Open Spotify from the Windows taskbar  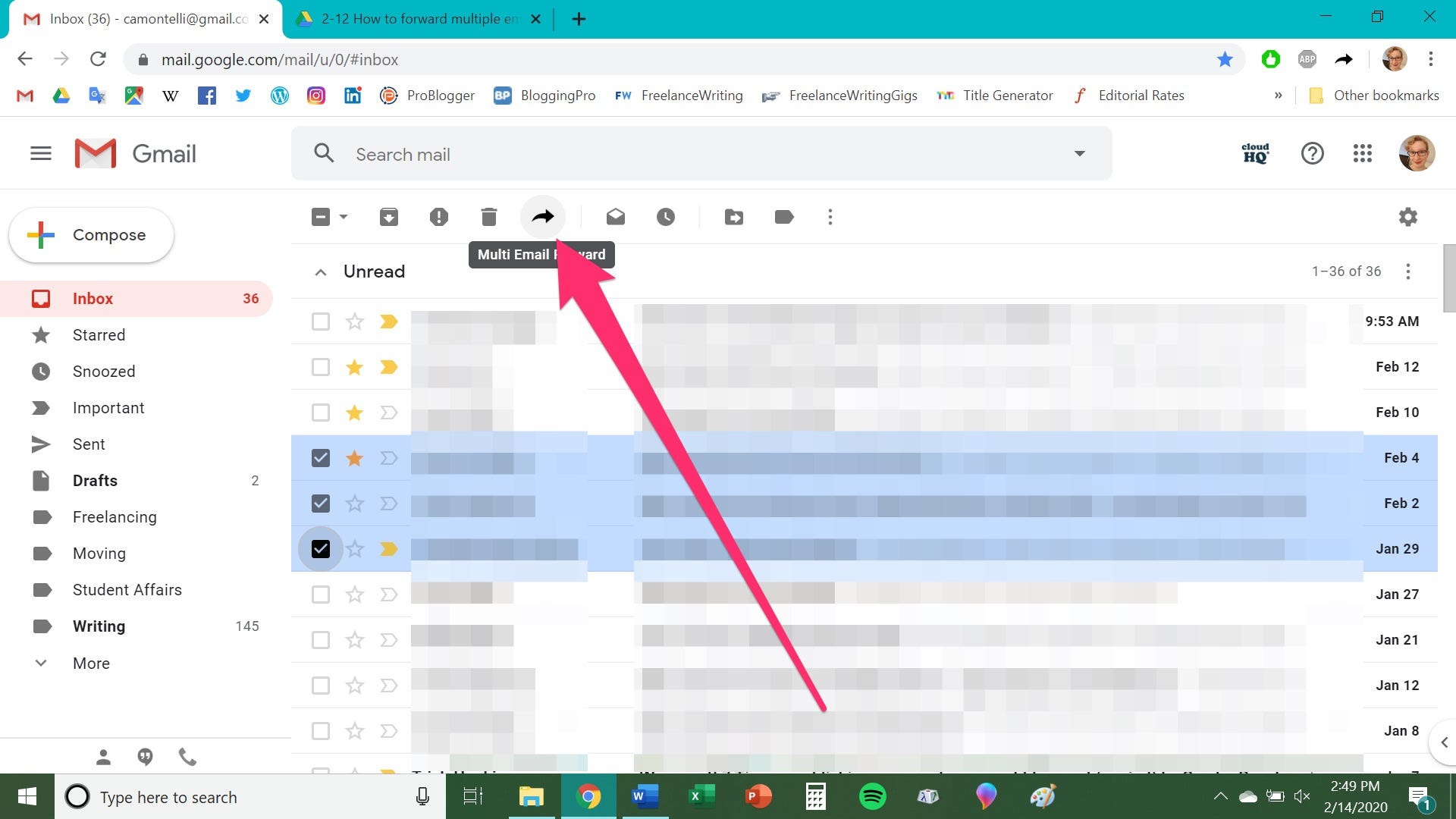coord(872,796)
